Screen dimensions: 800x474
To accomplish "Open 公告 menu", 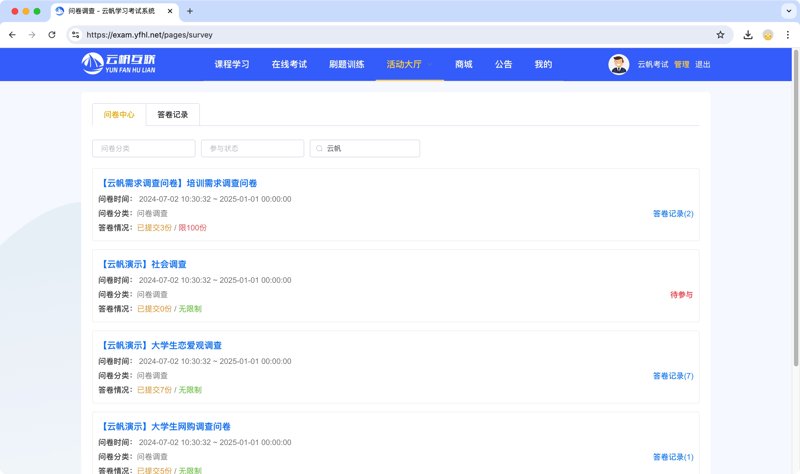I will (x=504, y=64).
